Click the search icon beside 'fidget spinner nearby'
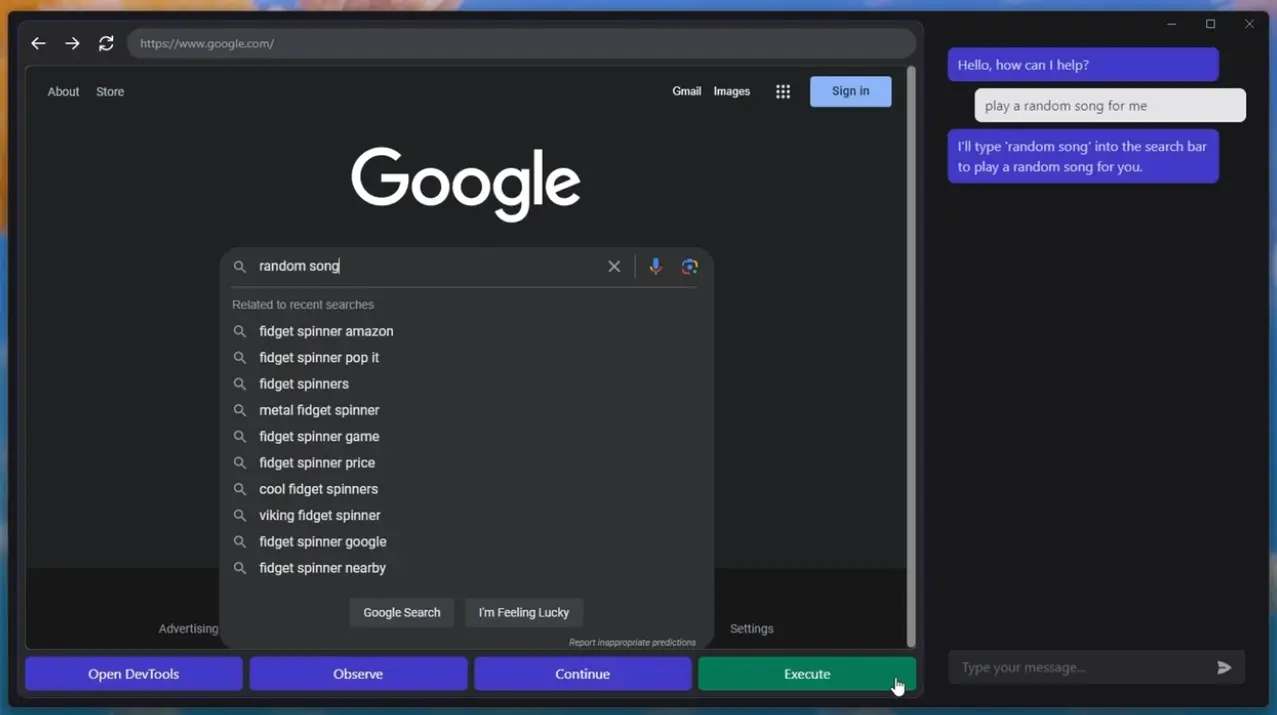This screenshot has width=1277, height=715. point(240,568)
